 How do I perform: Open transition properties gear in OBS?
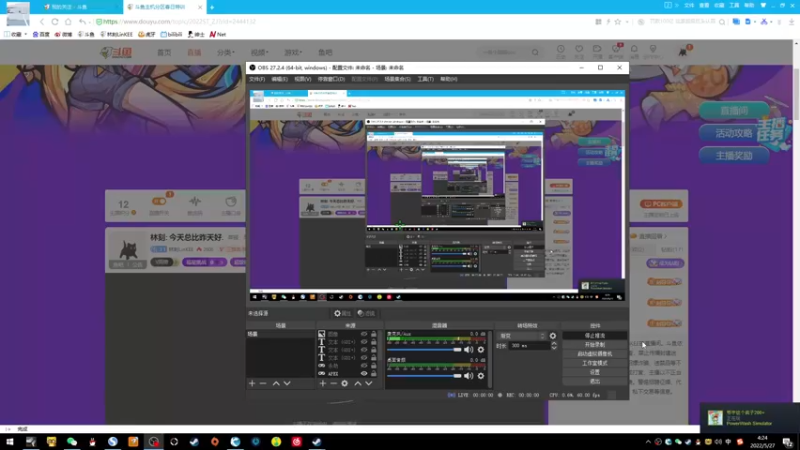pyautogui.click(x=553, y=336)
